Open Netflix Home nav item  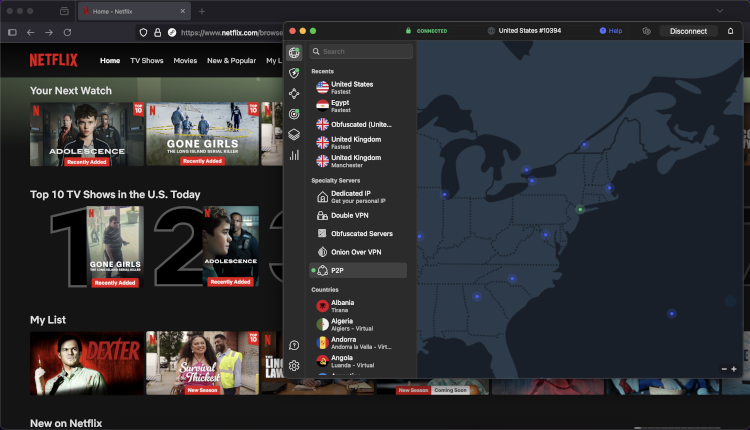coord(110,61)
